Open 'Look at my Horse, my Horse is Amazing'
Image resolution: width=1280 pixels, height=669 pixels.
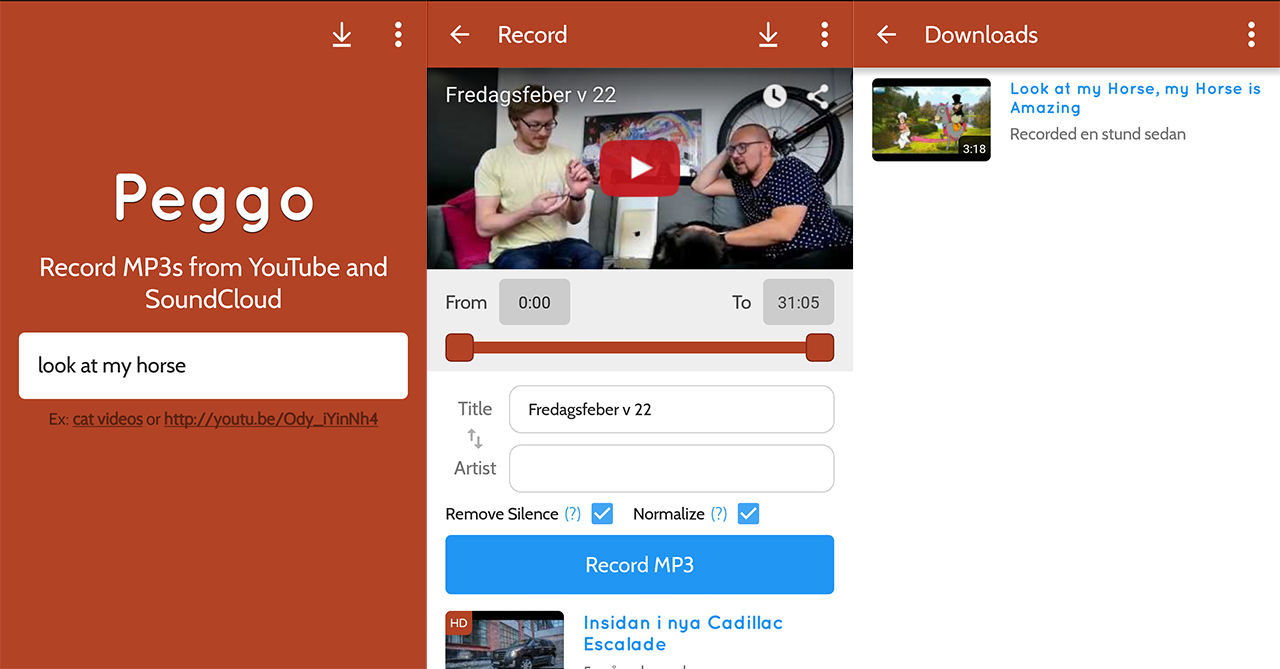[1135, 98]
